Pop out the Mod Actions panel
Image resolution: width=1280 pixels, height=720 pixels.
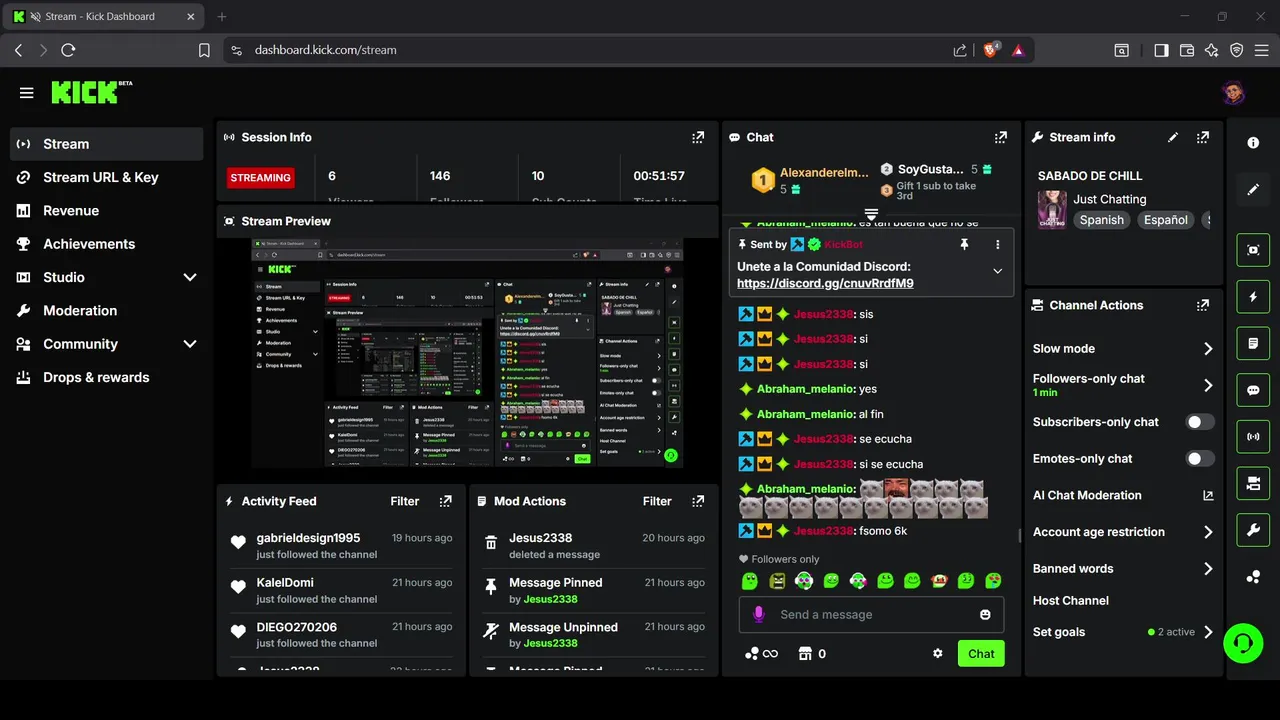(x=698, y=501)
